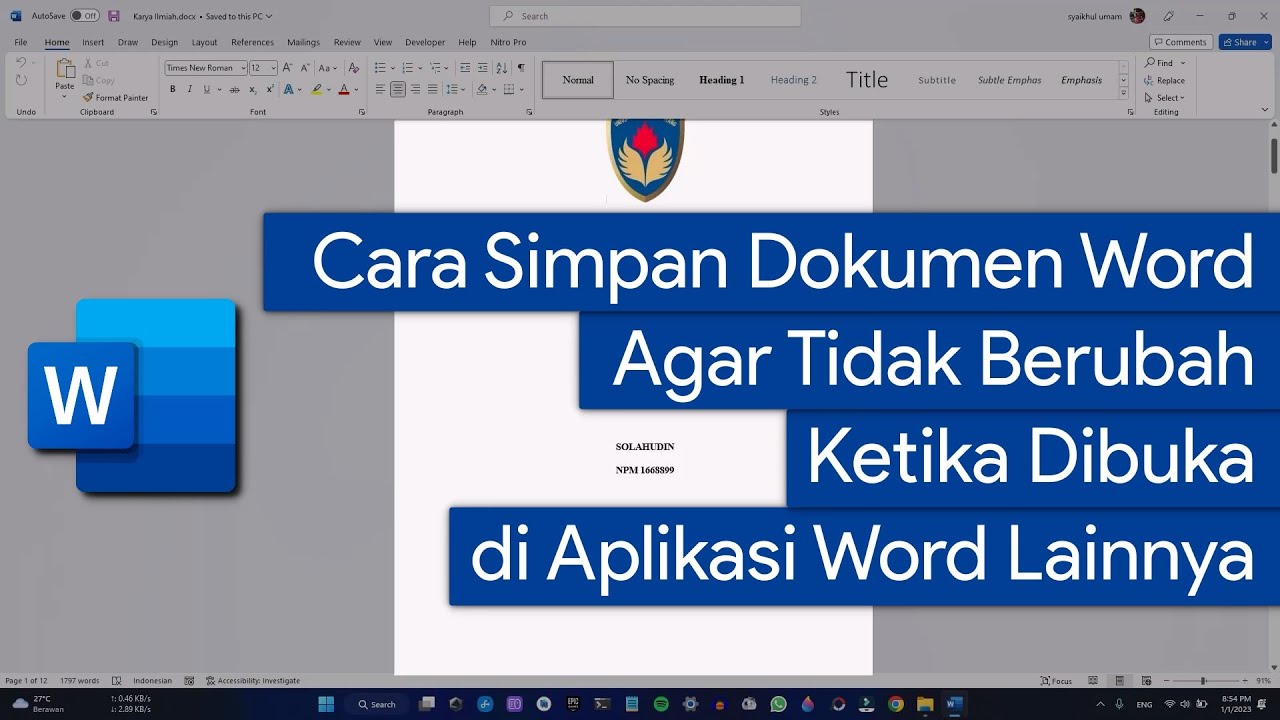This screenshot has height=720, width=1280.
Task: Open Spotify from the Windows taskbar
Action: [x=661, y=704]
